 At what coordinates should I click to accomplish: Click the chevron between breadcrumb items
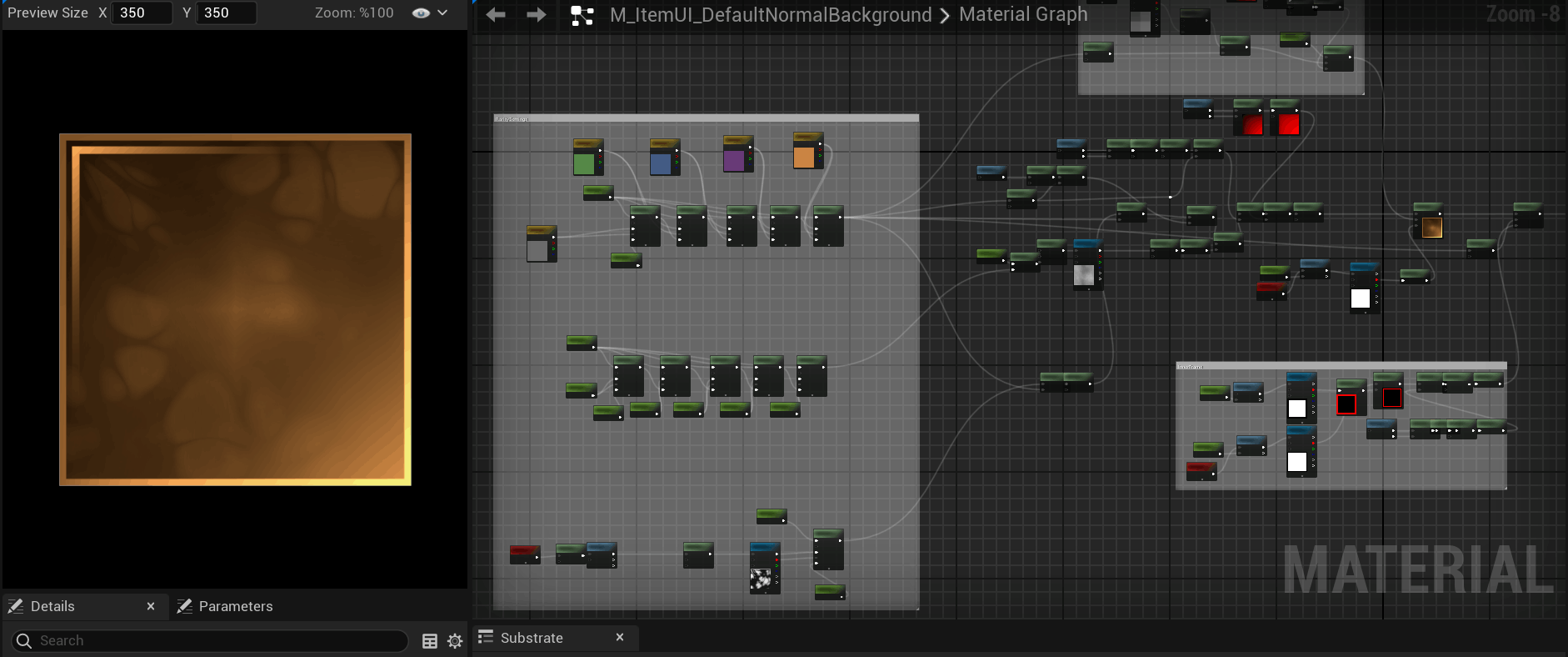pos(945,16)
